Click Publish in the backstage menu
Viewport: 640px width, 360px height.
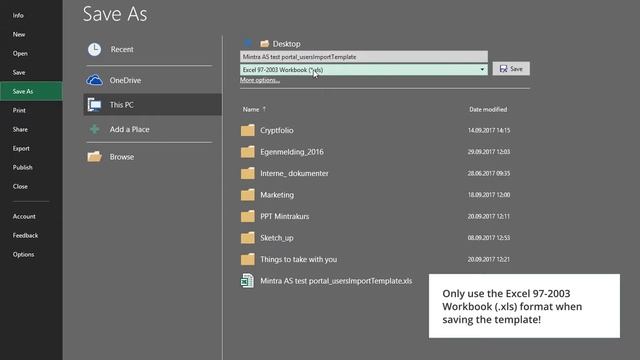pyautogui.click(x=22, y=167)
